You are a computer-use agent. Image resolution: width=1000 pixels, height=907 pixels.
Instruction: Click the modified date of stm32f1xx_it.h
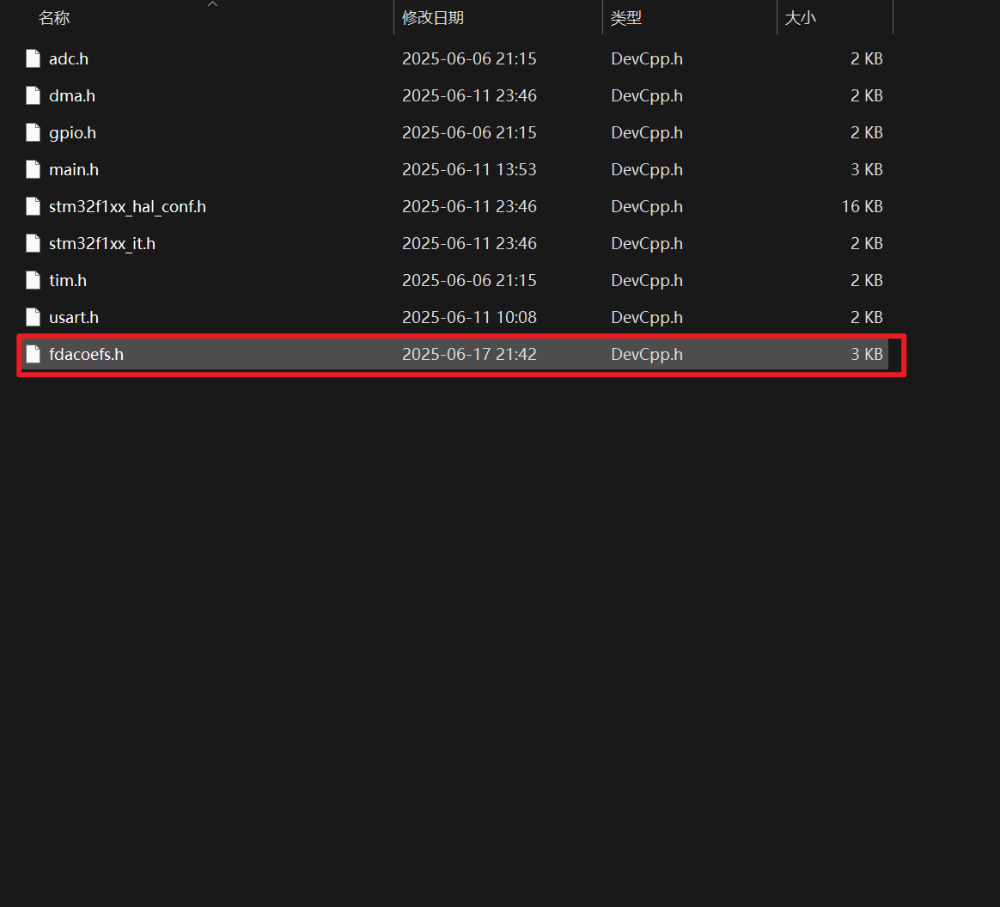tap(469, 244)
